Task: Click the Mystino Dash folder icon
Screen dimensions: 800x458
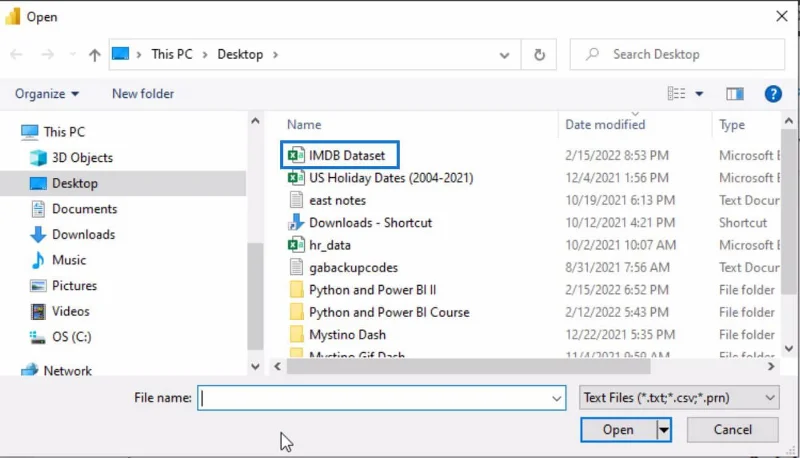Action: (x=296, y=335)
